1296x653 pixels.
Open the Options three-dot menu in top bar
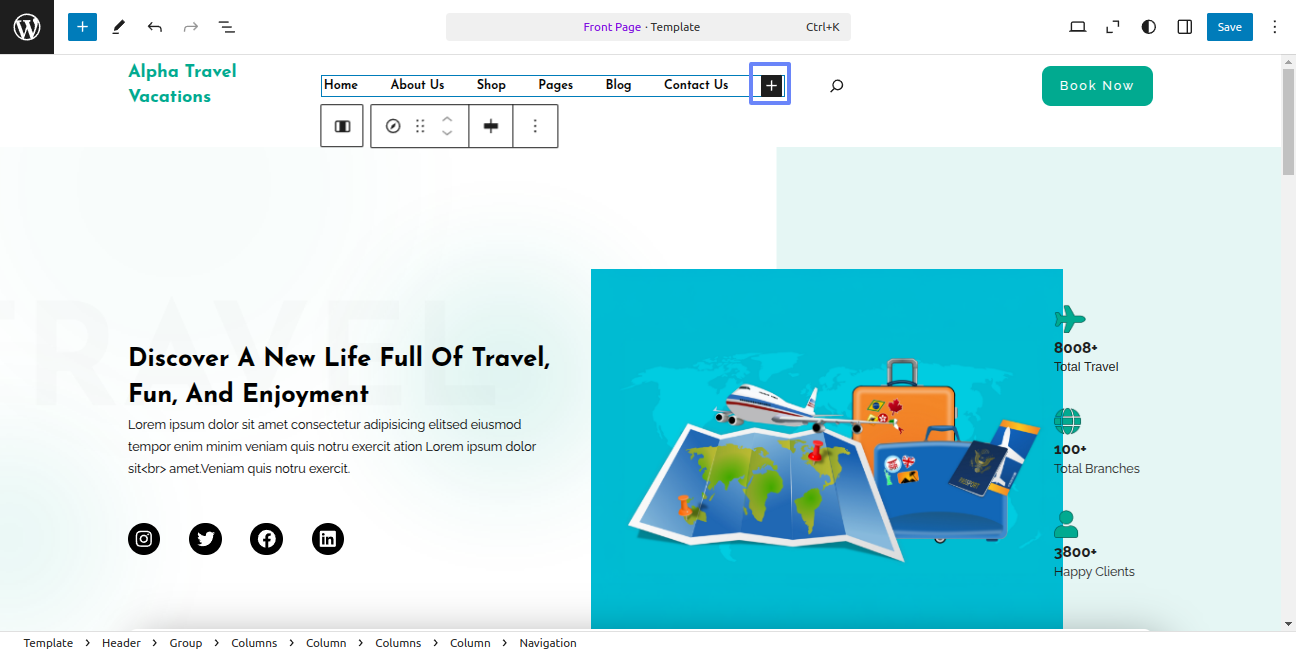tap(1275, 27)
